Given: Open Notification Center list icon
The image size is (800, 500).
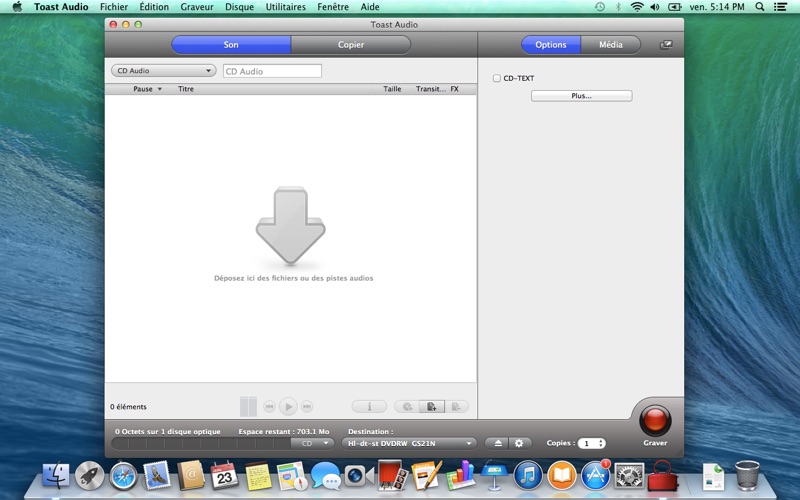Looking at the screenshot, I should click(x=780, y=7).
